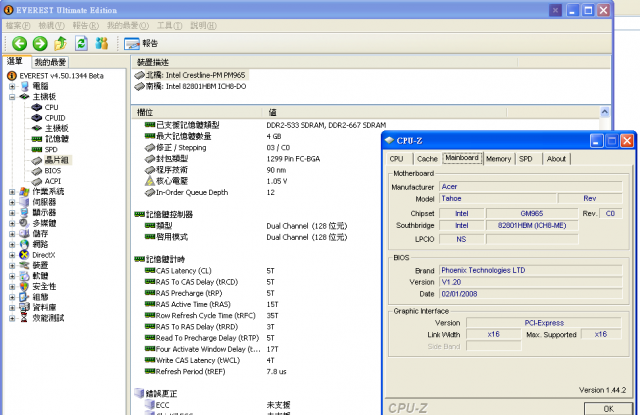Switch to SPD tab in CPU-Z
Viewport: 640px width, 415px height.
[526, 159]
